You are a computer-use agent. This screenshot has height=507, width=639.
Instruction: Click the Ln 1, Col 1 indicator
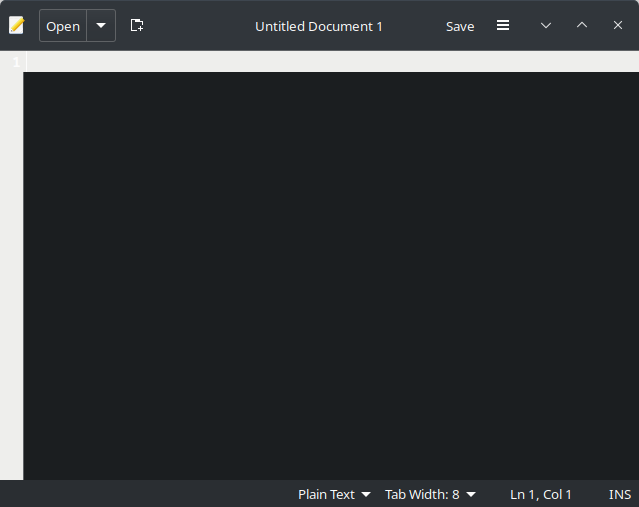[x=541, y=494]
